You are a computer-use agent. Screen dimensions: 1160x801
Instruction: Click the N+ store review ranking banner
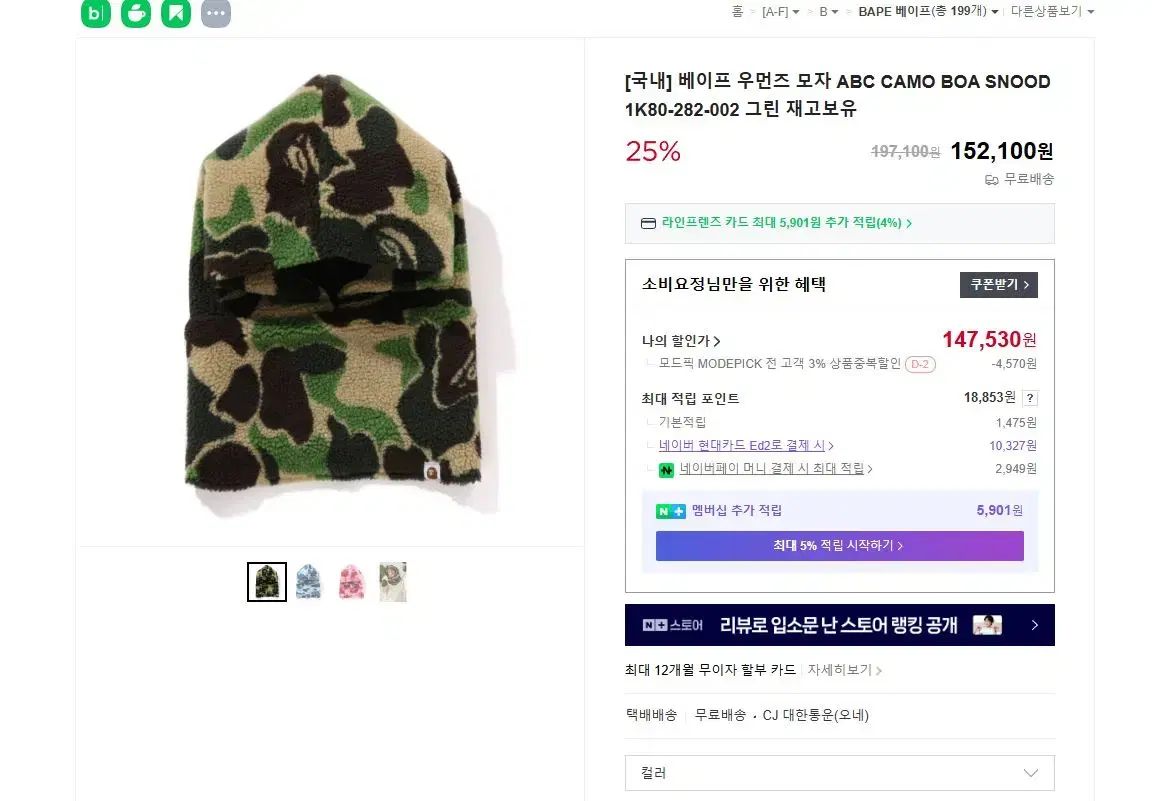tap(839, 625)
